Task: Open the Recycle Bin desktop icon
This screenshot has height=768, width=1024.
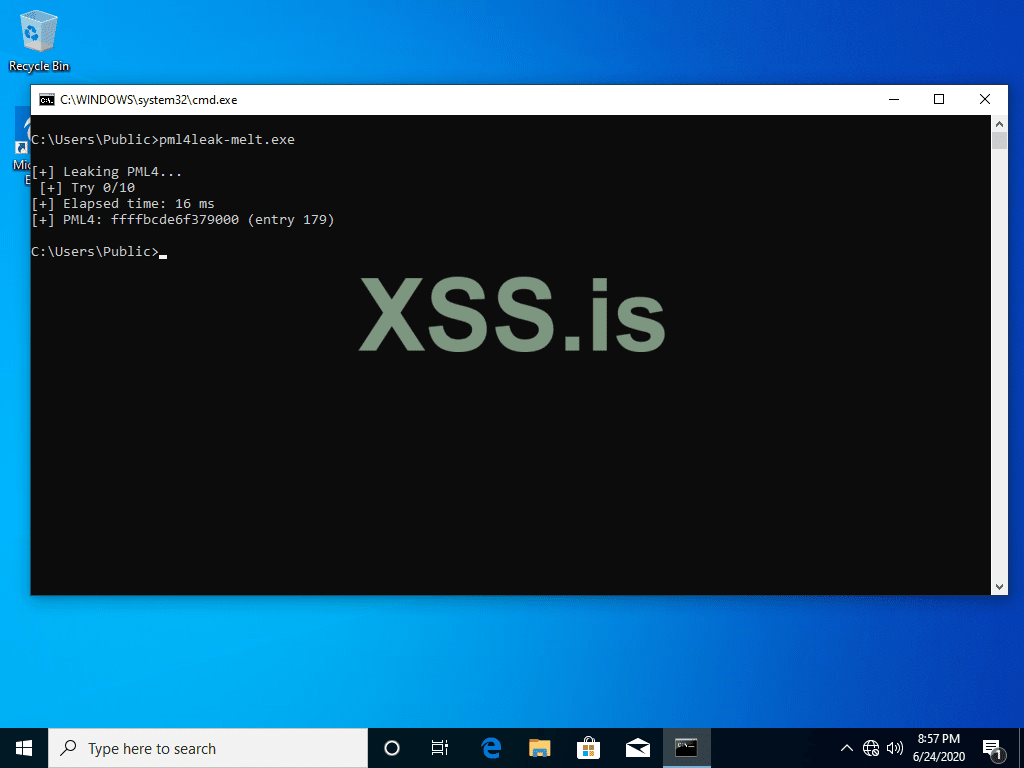Action: [39, 40]
